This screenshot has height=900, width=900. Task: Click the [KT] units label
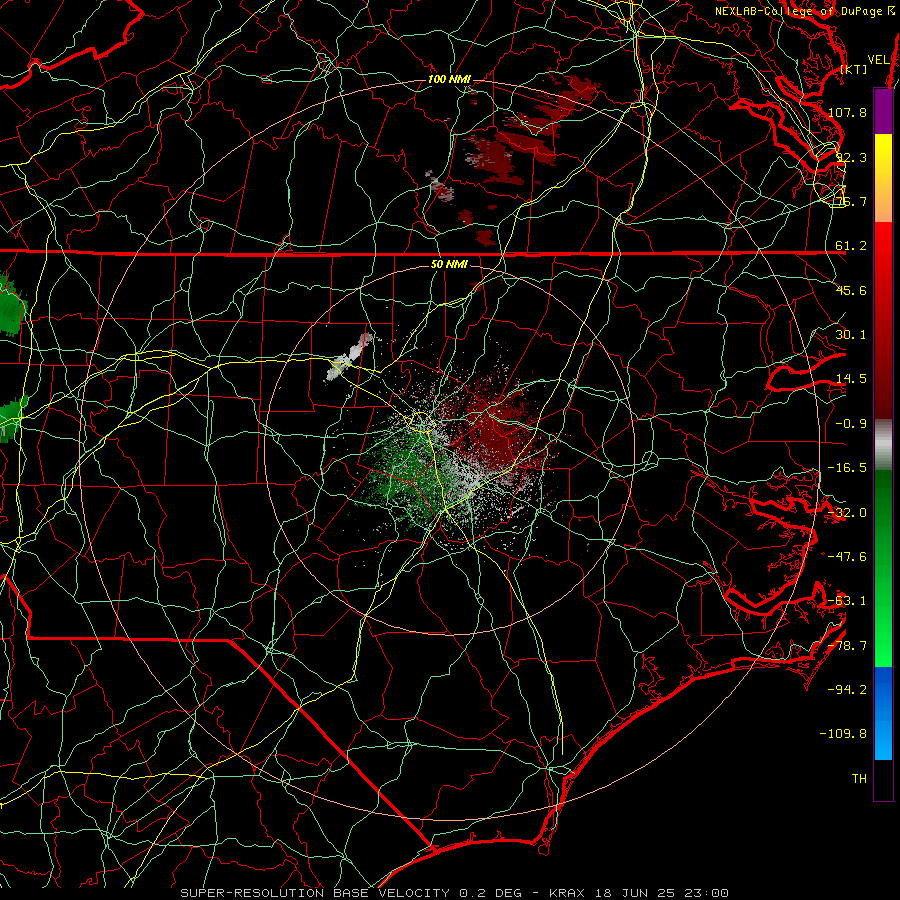pyautogui.click(x=854, y=69)
